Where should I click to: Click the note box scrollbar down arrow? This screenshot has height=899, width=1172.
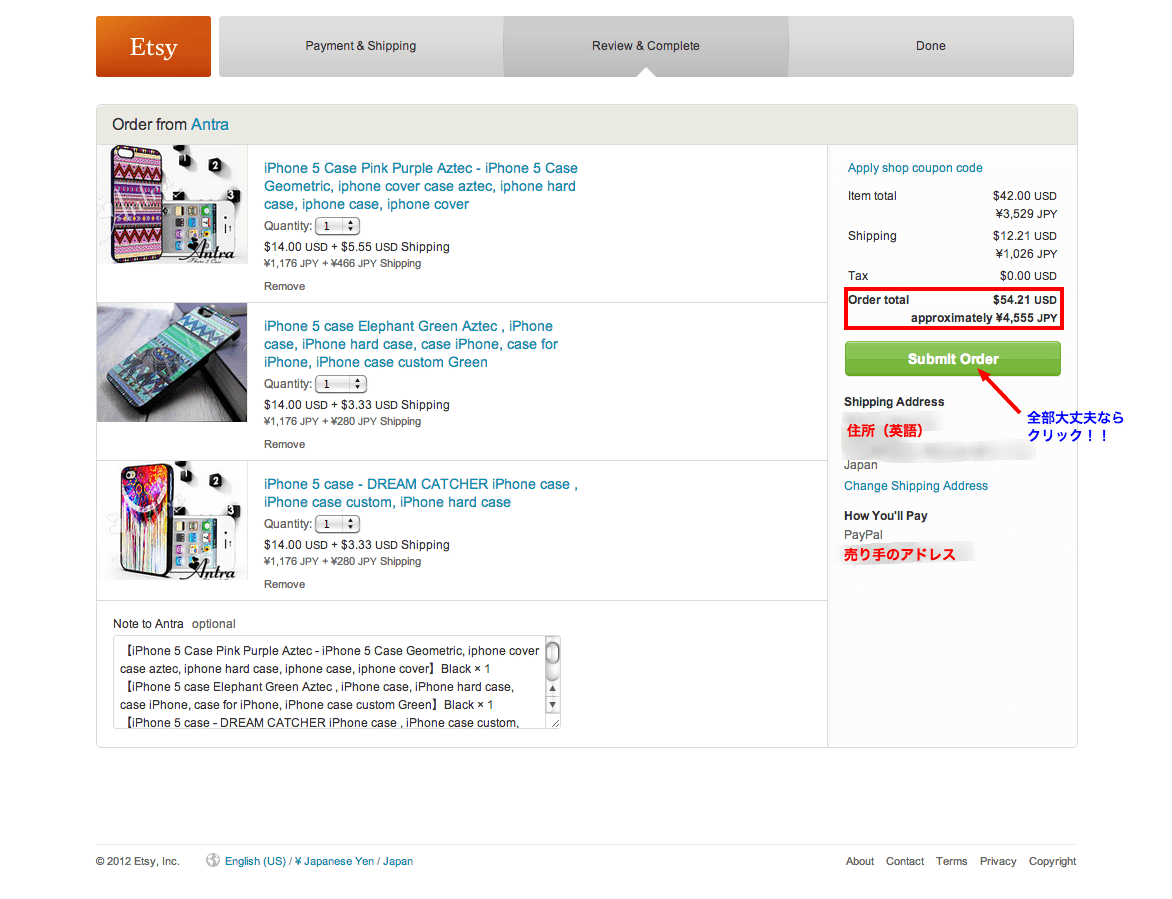[552, 705]
